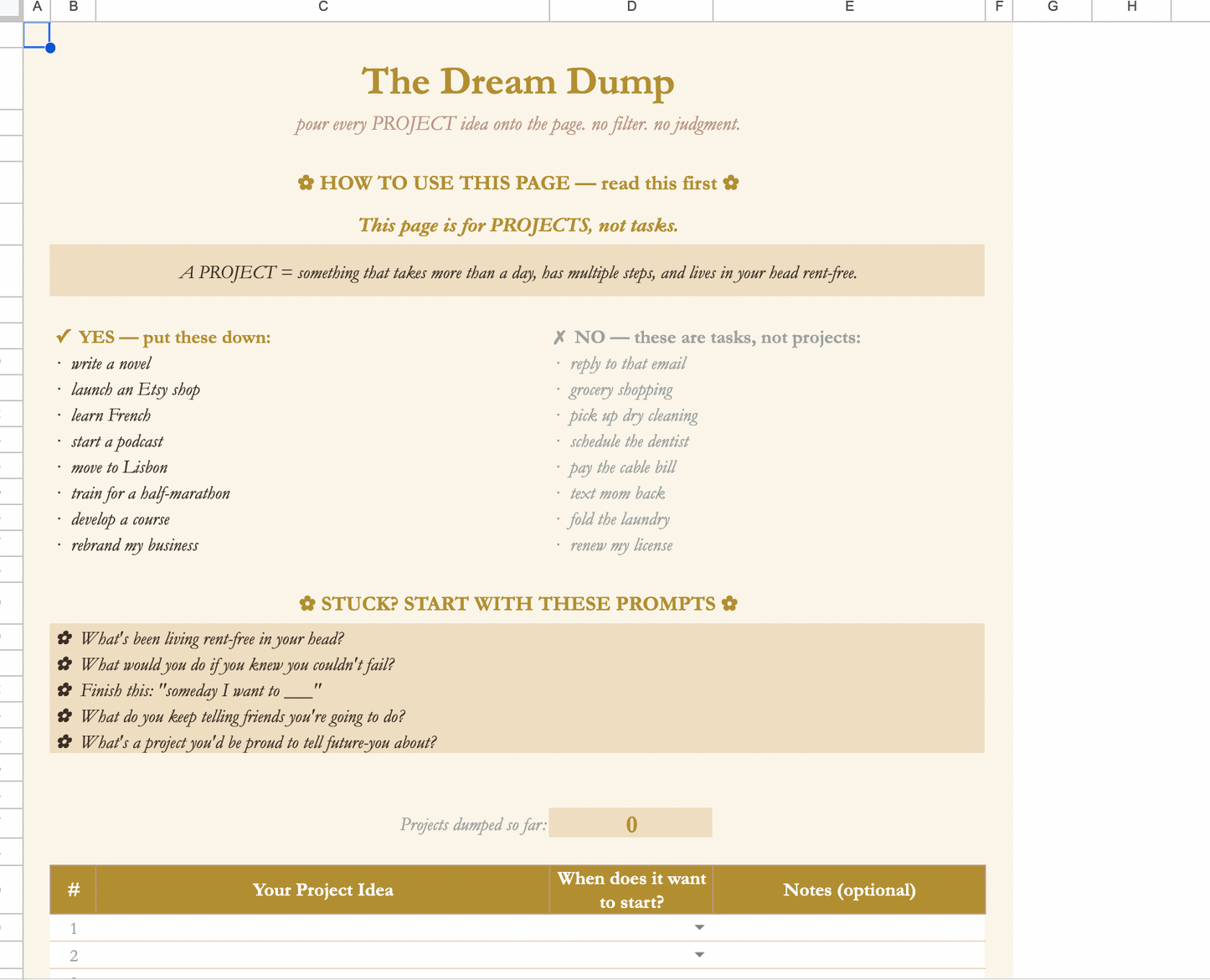Screen dimensions: 1210x980
Task: Click notes cell in row 1
Action: point(849,927)
